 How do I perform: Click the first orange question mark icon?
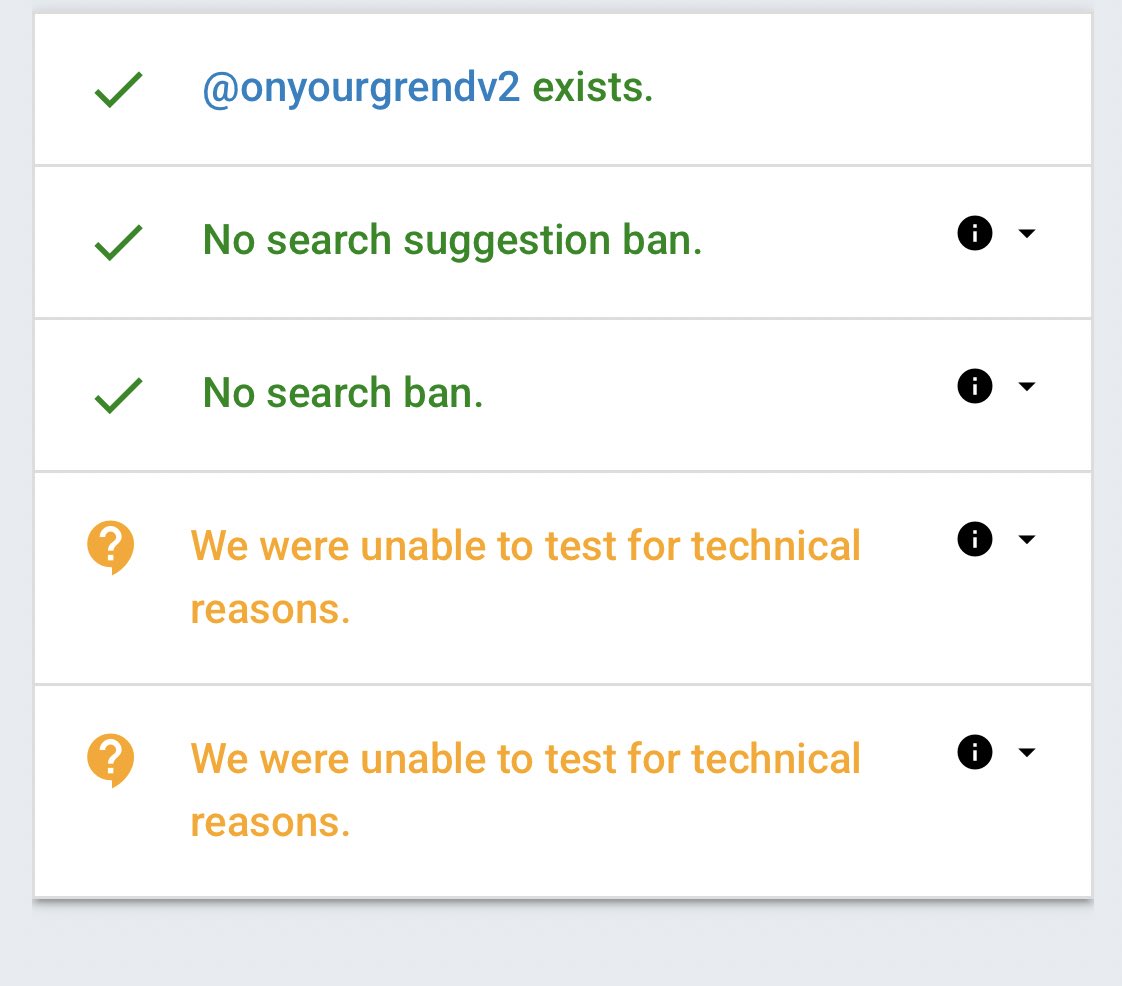(x=110, y=548)
